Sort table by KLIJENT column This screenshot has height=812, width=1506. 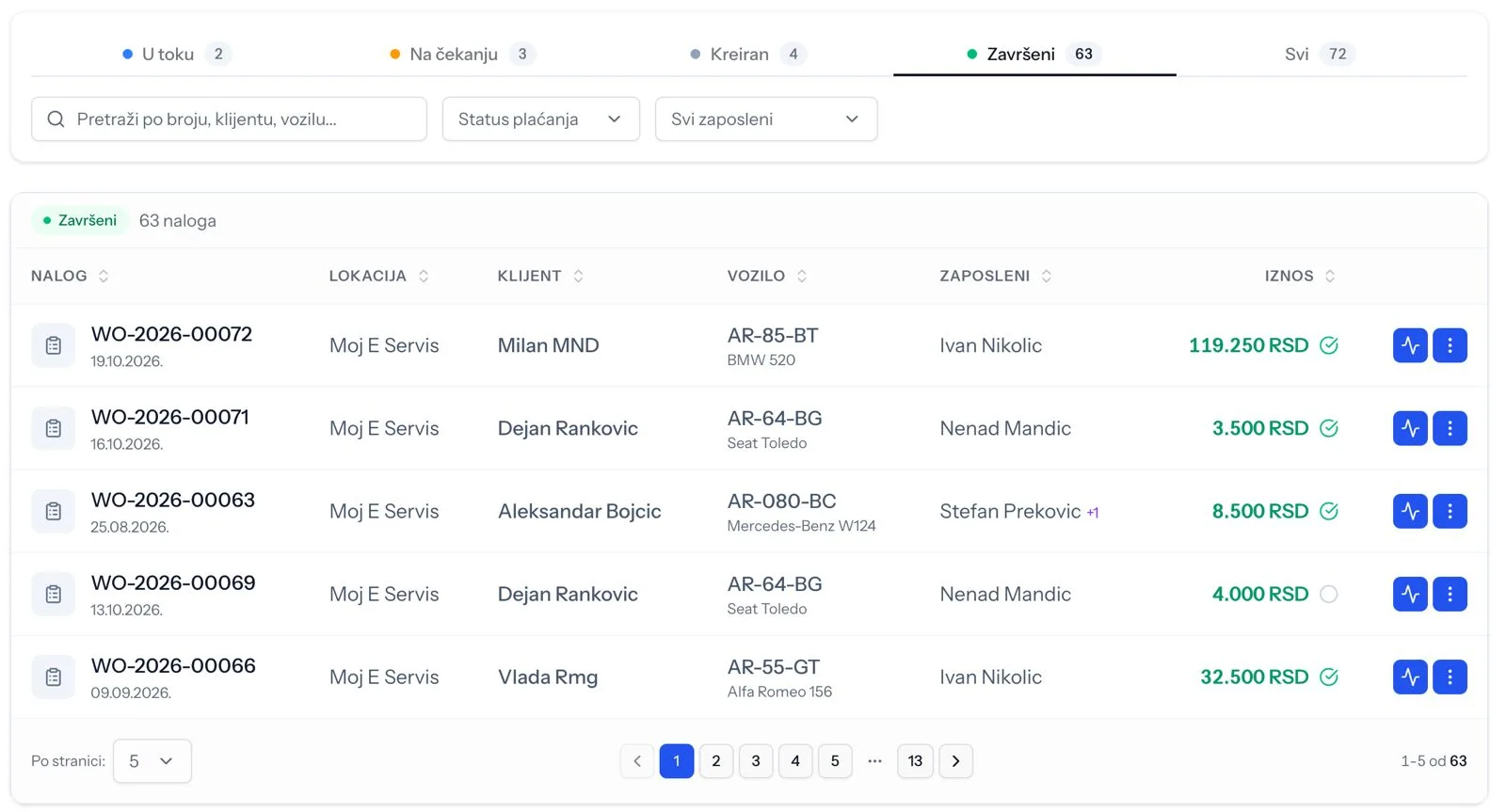540,276
